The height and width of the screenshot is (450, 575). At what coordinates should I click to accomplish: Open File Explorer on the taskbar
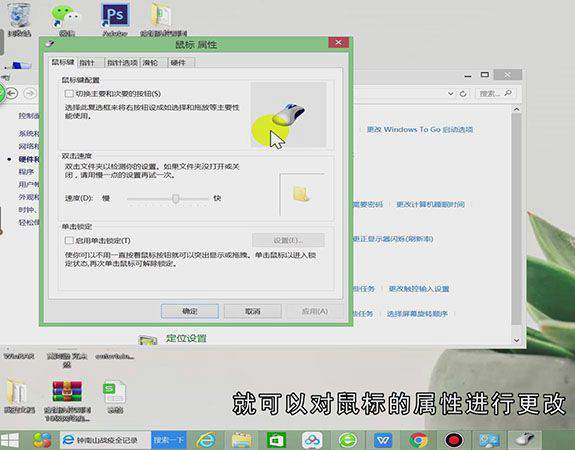tap(241, 440)
